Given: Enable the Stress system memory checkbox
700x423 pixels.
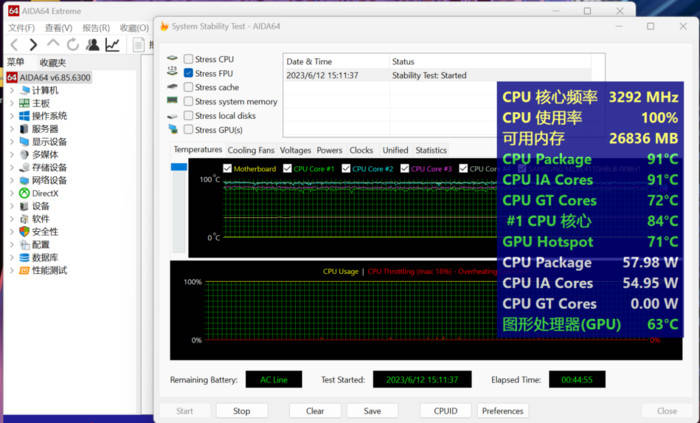Looking at the screenshot, I should pyautogui.click(x=188, y=101).
